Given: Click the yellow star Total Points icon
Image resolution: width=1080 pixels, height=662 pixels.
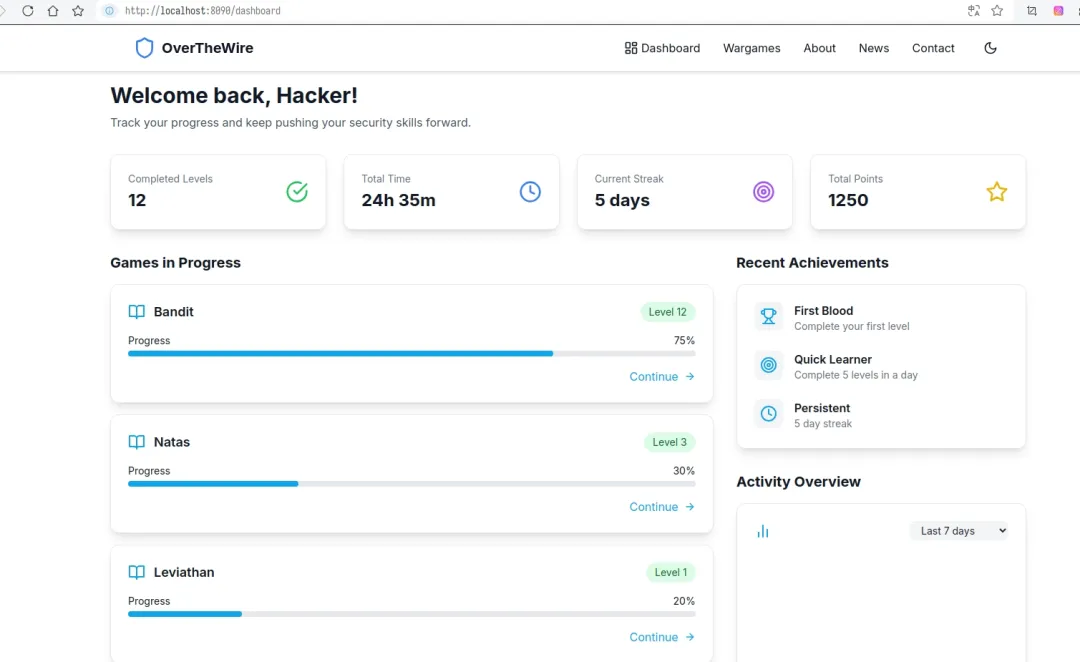Looking at the screenshot, I should [997, 192].
